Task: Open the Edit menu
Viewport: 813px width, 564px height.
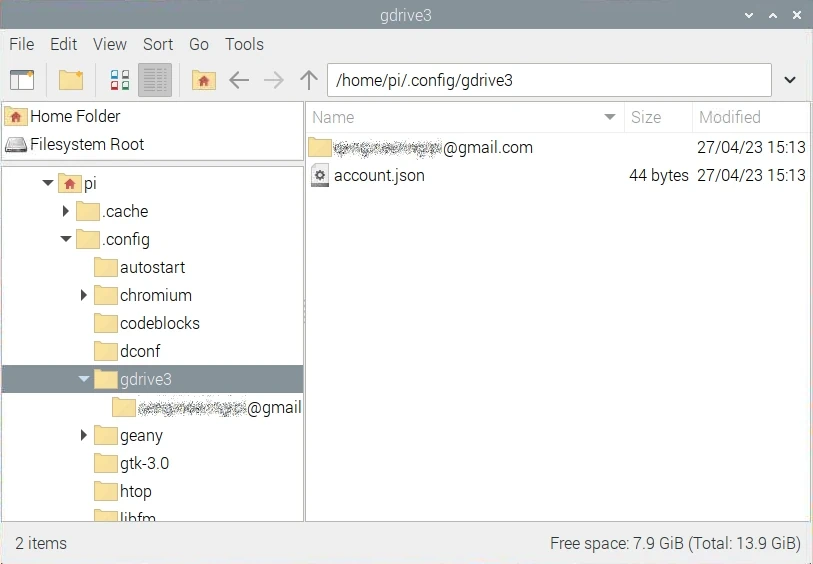Action: 63,44
